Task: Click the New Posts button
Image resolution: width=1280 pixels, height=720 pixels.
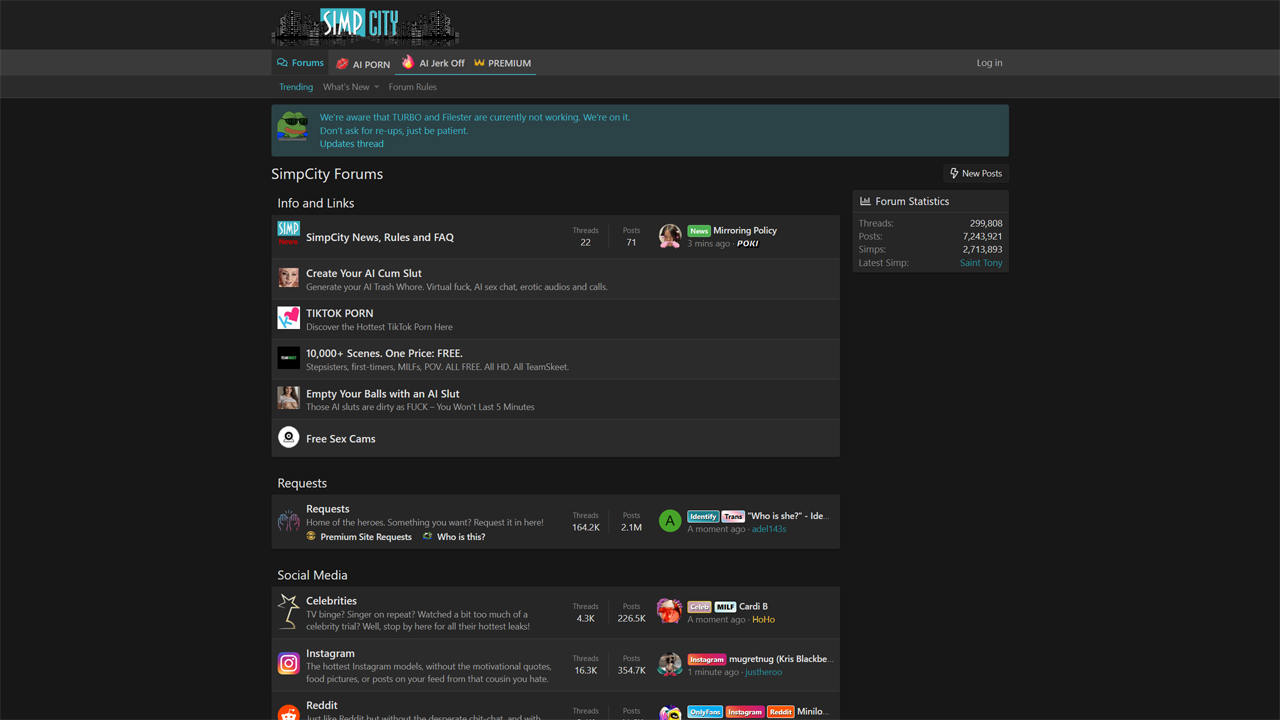Action: tap(975, 173)
